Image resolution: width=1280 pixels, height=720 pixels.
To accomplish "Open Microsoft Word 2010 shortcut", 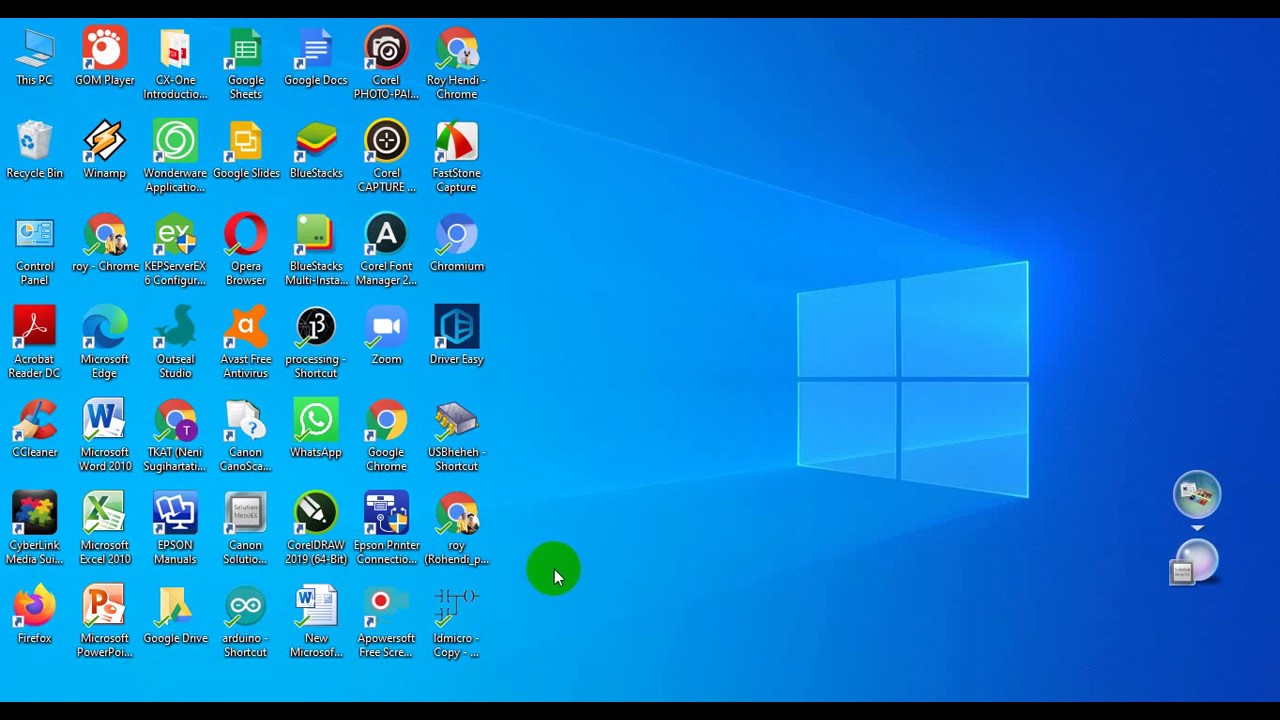I will pyautogui.click(x=105, y=437).
